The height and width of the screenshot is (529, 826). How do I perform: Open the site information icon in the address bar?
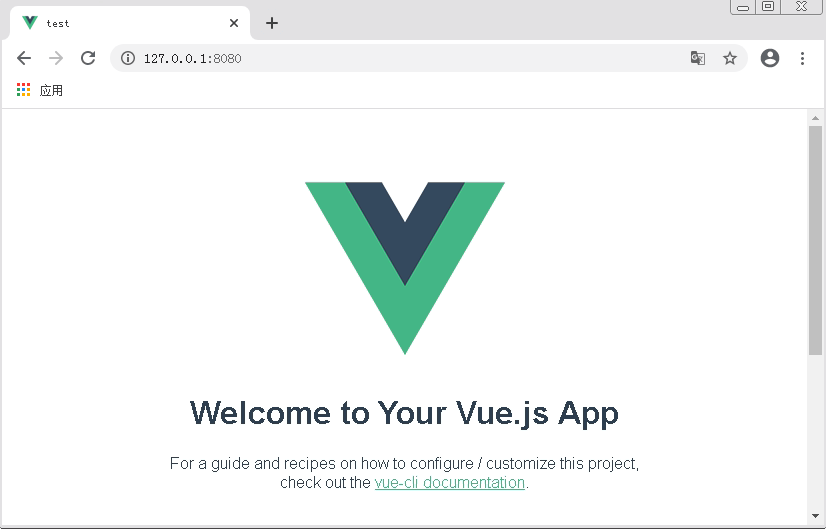coord(128,58)
